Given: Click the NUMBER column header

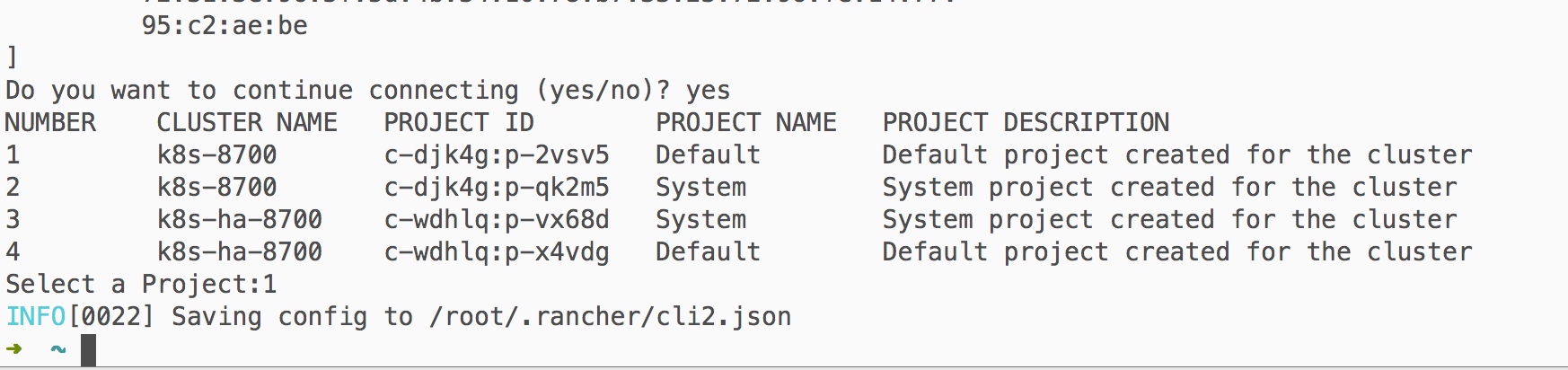Looking at the screenshot, I should [x=50, y=122].
